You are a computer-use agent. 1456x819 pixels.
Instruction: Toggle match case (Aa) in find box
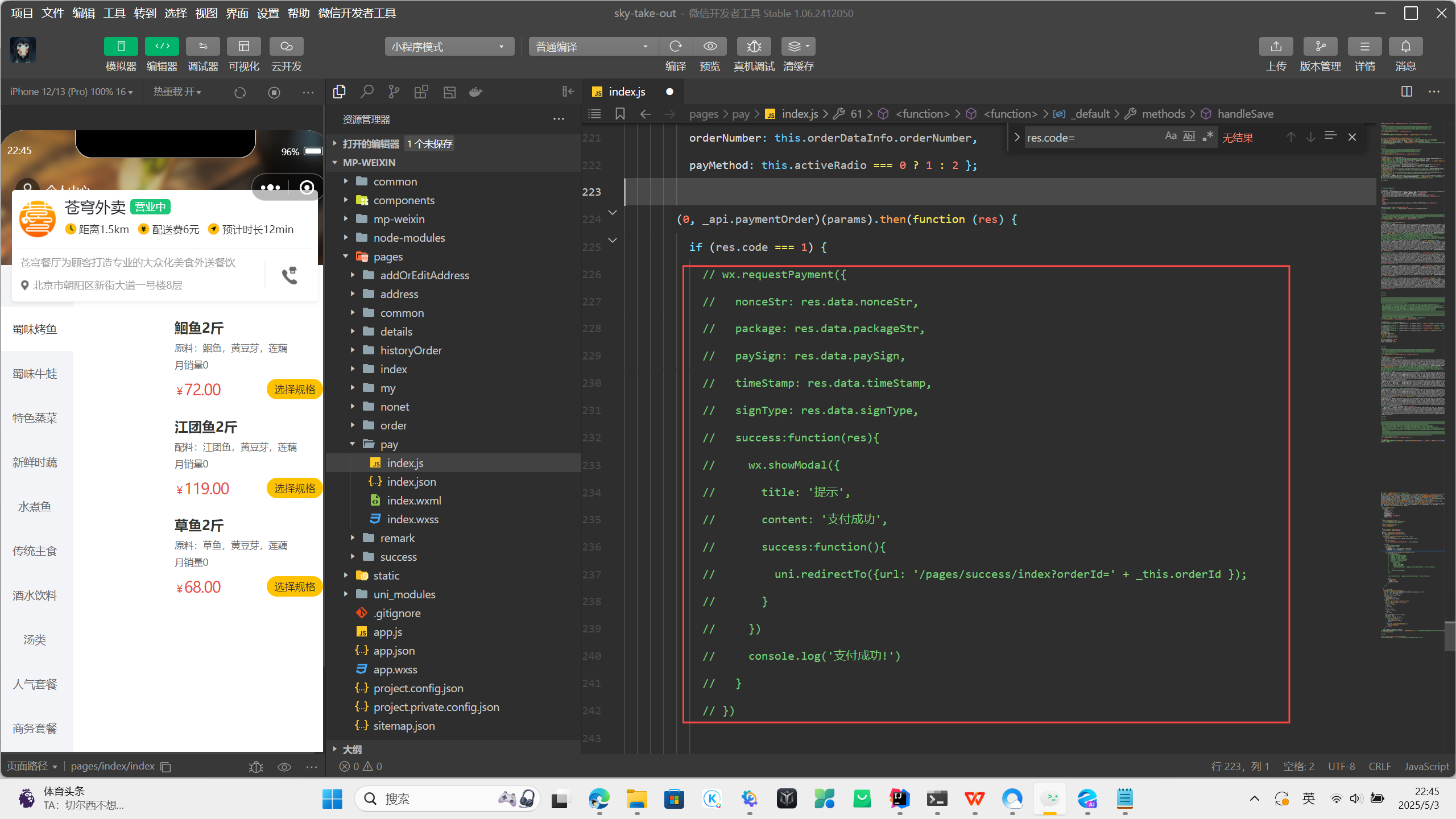click(x=1170, y=136)
